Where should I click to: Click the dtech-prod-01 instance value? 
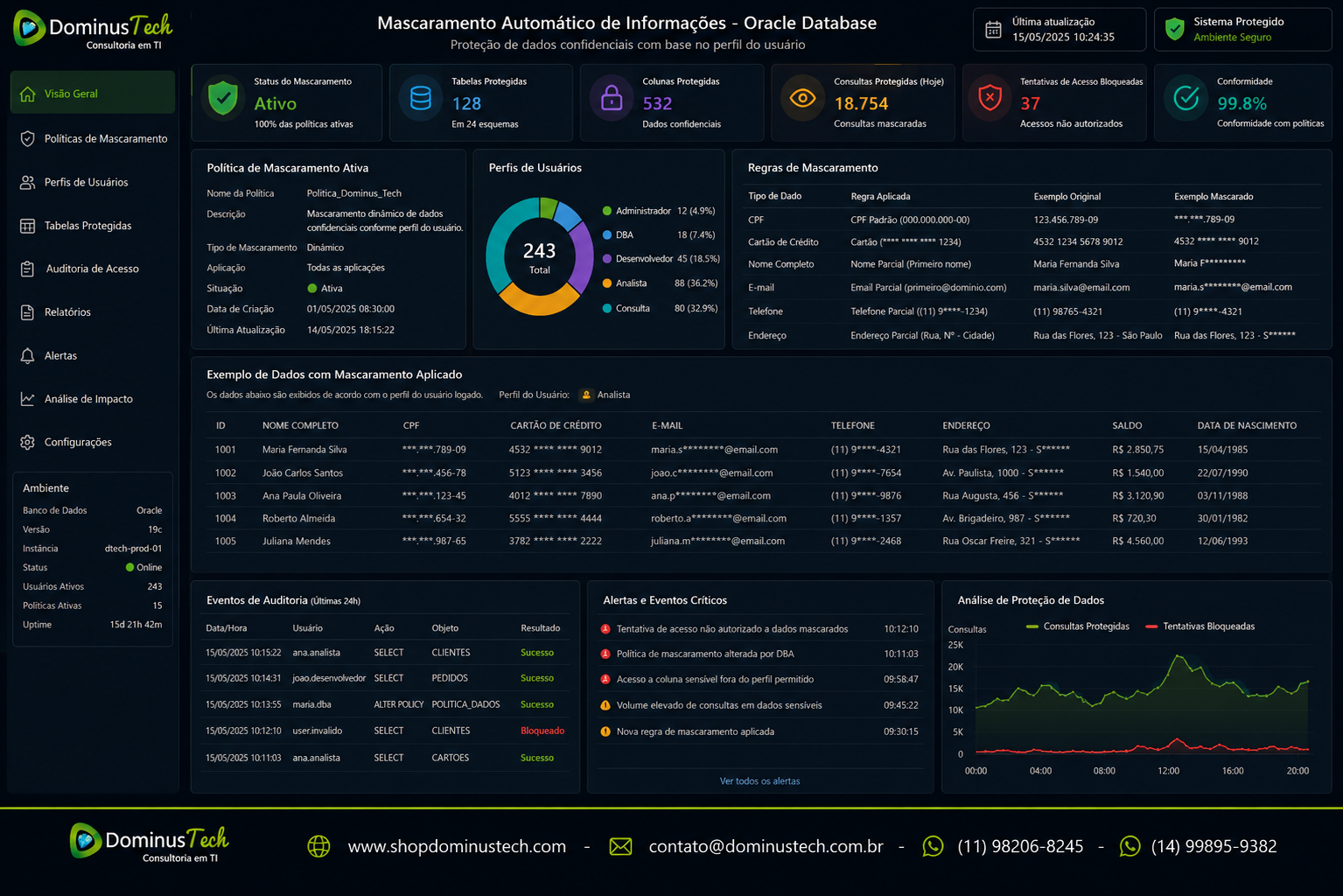click(133, 549)
